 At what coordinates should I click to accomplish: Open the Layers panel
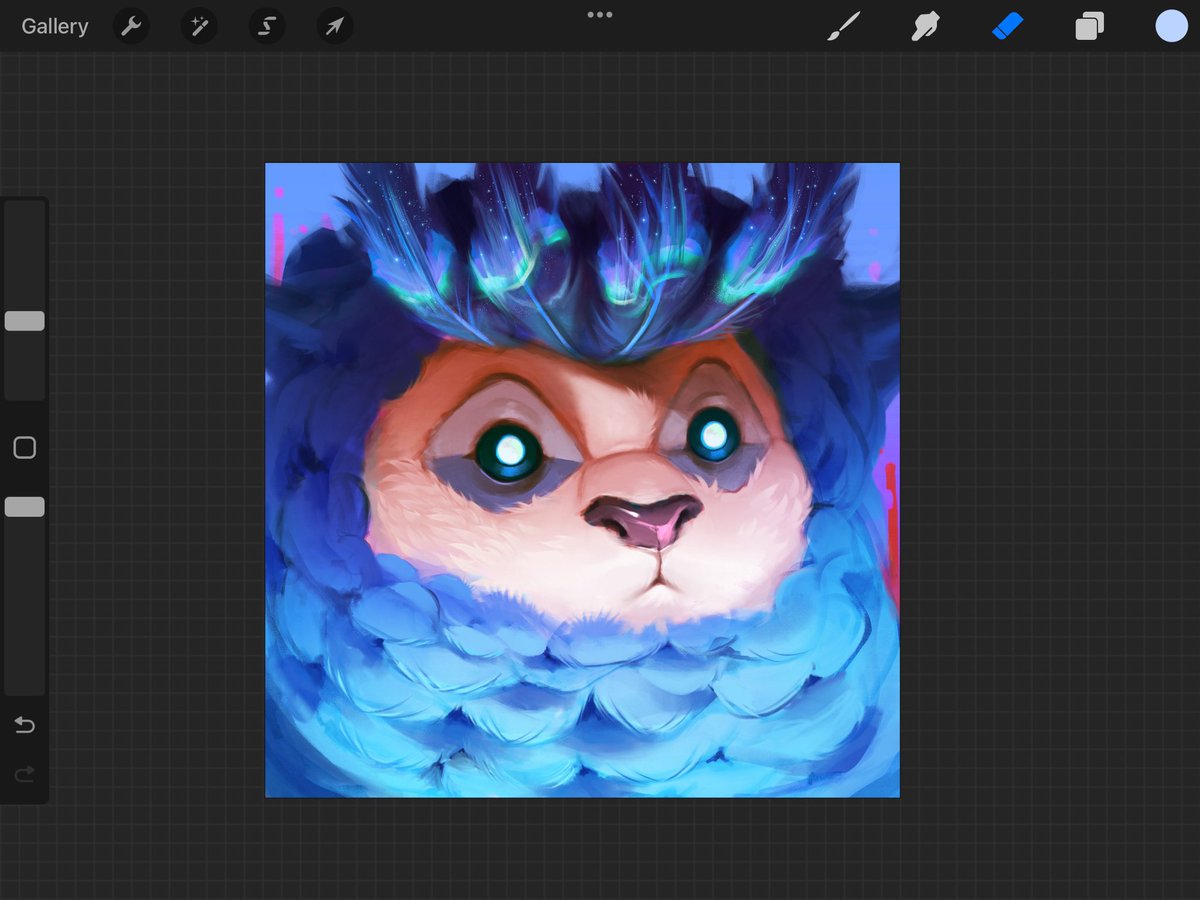1090,26
